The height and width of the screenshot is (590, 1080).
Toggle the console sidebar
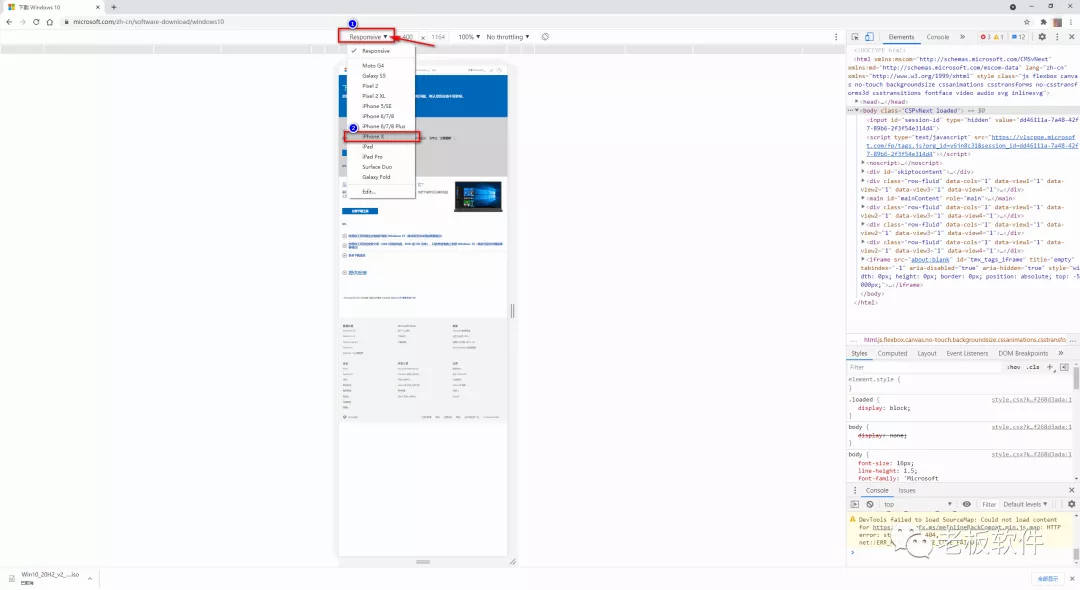[856, 503]
